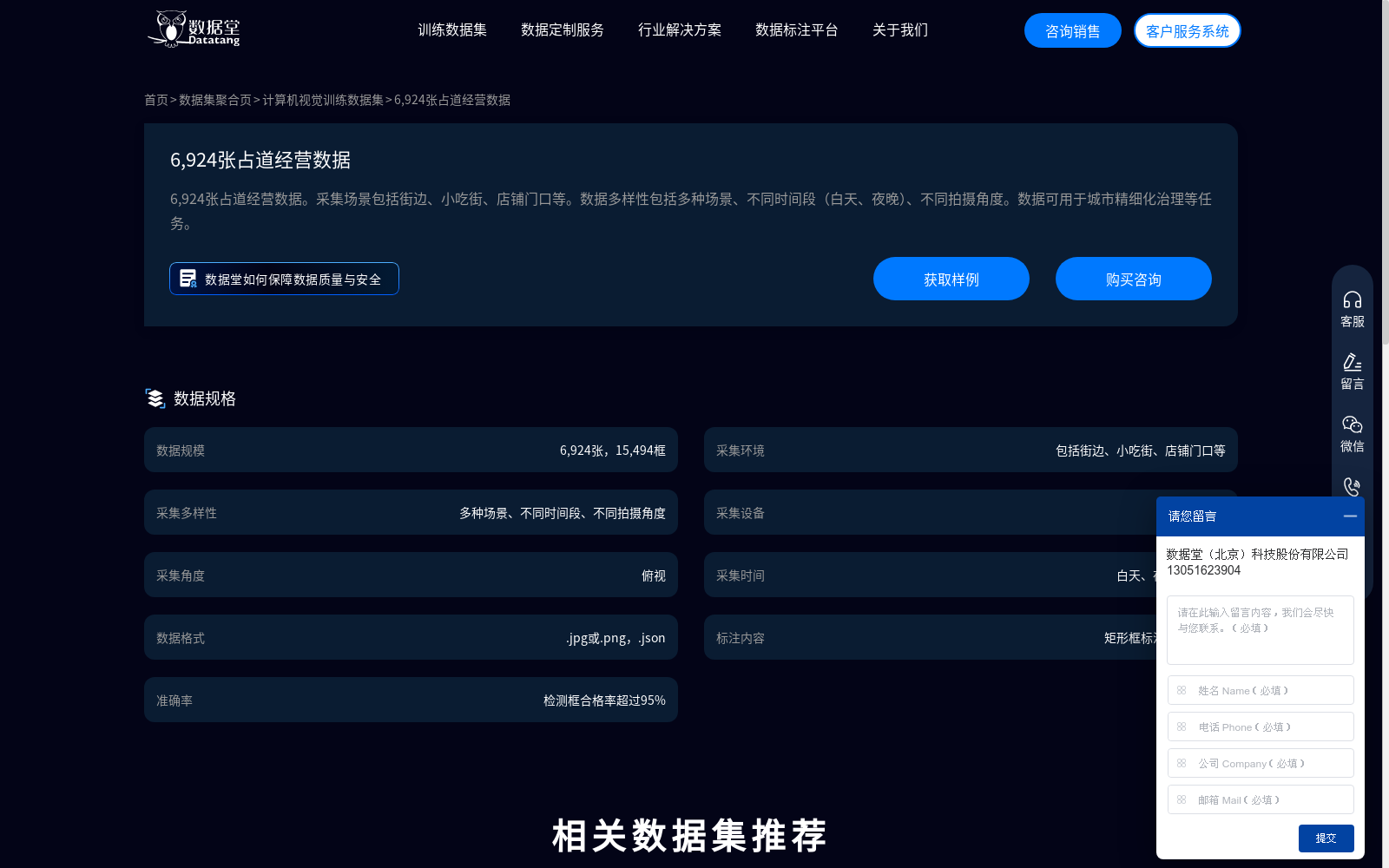
Task: Open 行业解决方案 menu
Action: 680,30
